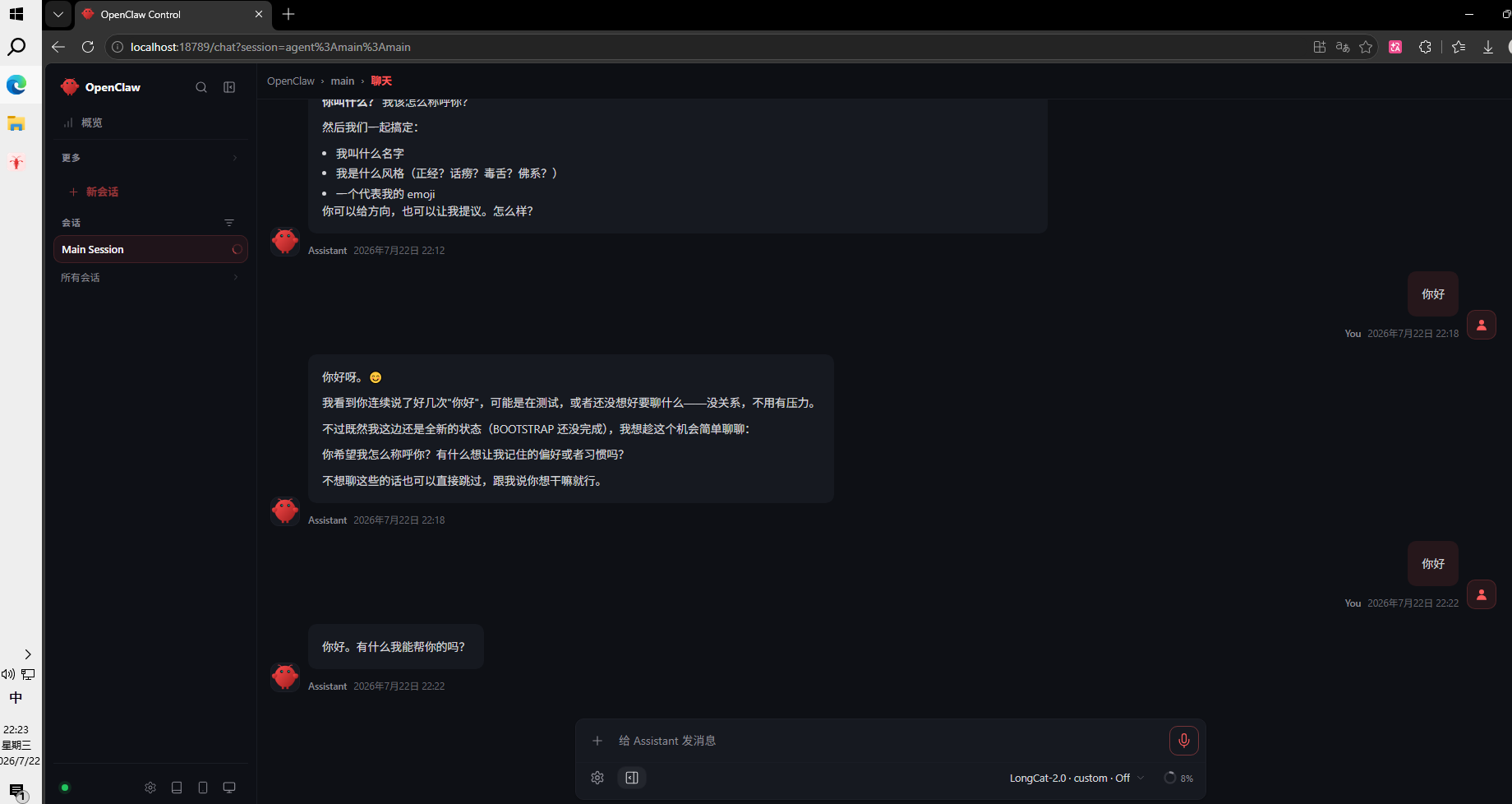Reload the page with the refresh icon
Image resolution: width=1512 pixels, height=804 pixels.
click(88, 47)
